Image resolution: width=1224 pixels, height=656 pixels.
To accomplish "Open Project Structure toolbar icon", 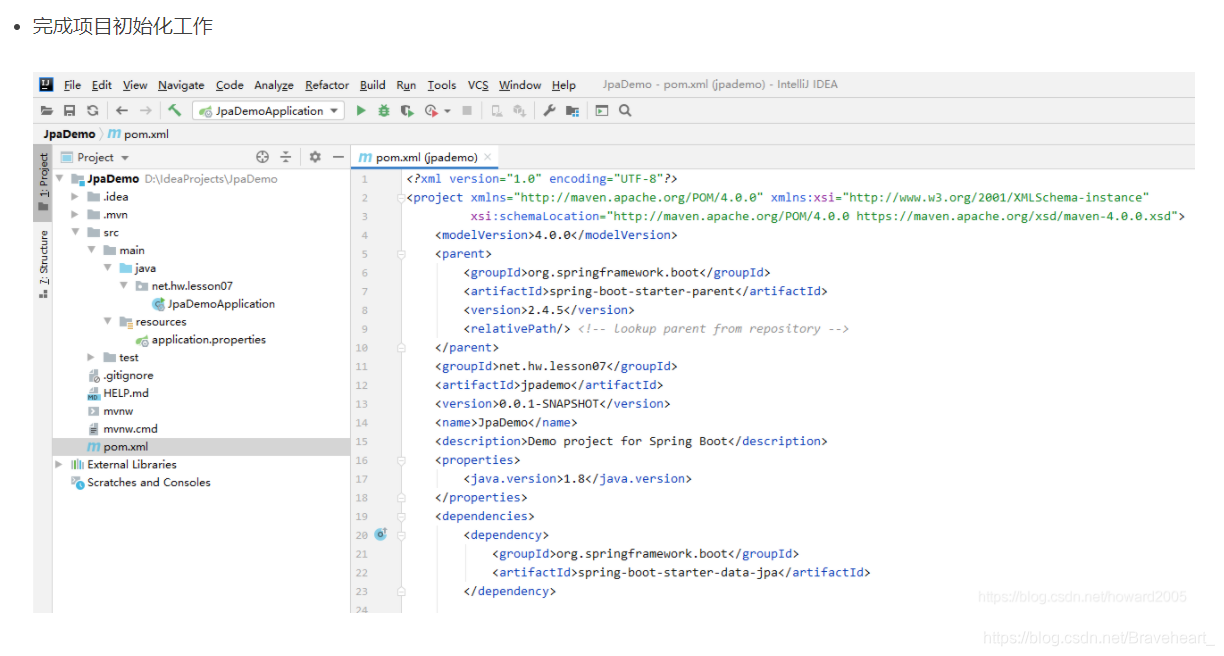I will (x=572, y=111).
